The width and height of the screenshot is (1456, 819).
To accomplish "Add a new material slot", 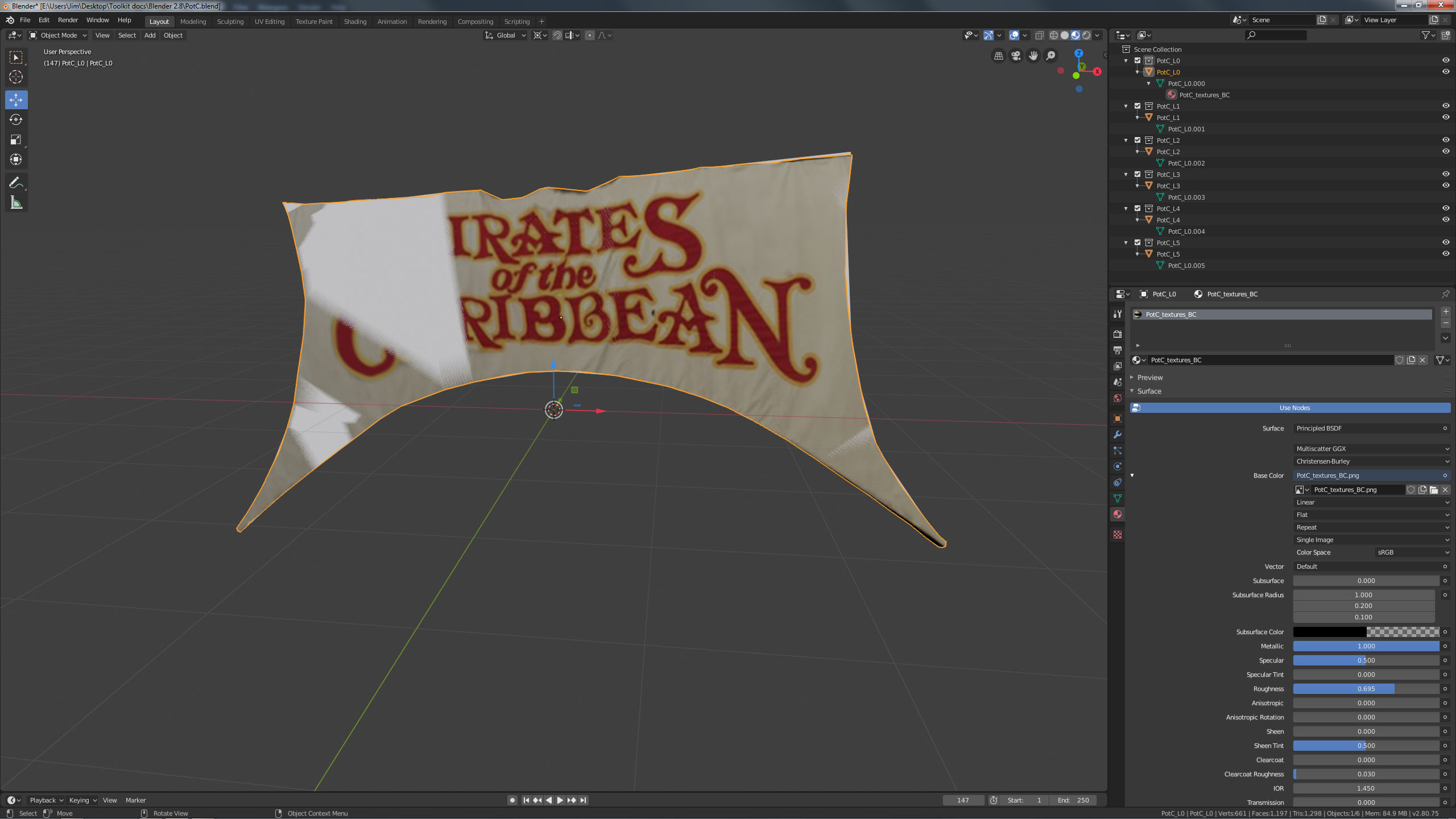I will coord(1446,312).
